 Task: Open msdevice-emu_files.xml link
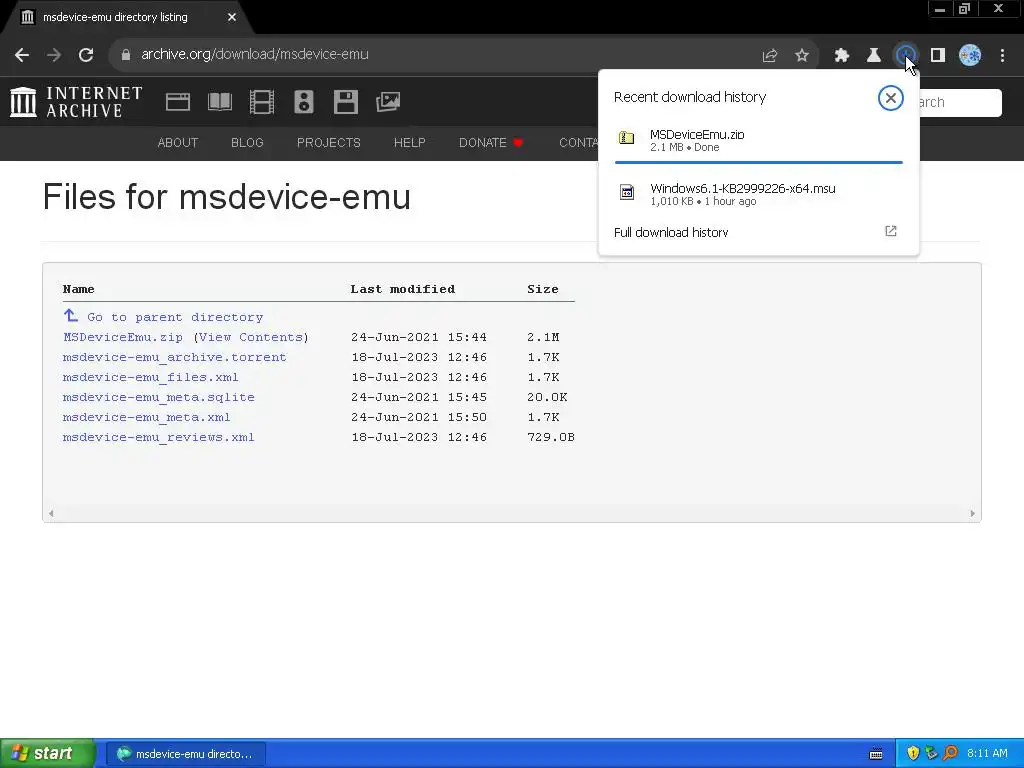tap(150, 377)
